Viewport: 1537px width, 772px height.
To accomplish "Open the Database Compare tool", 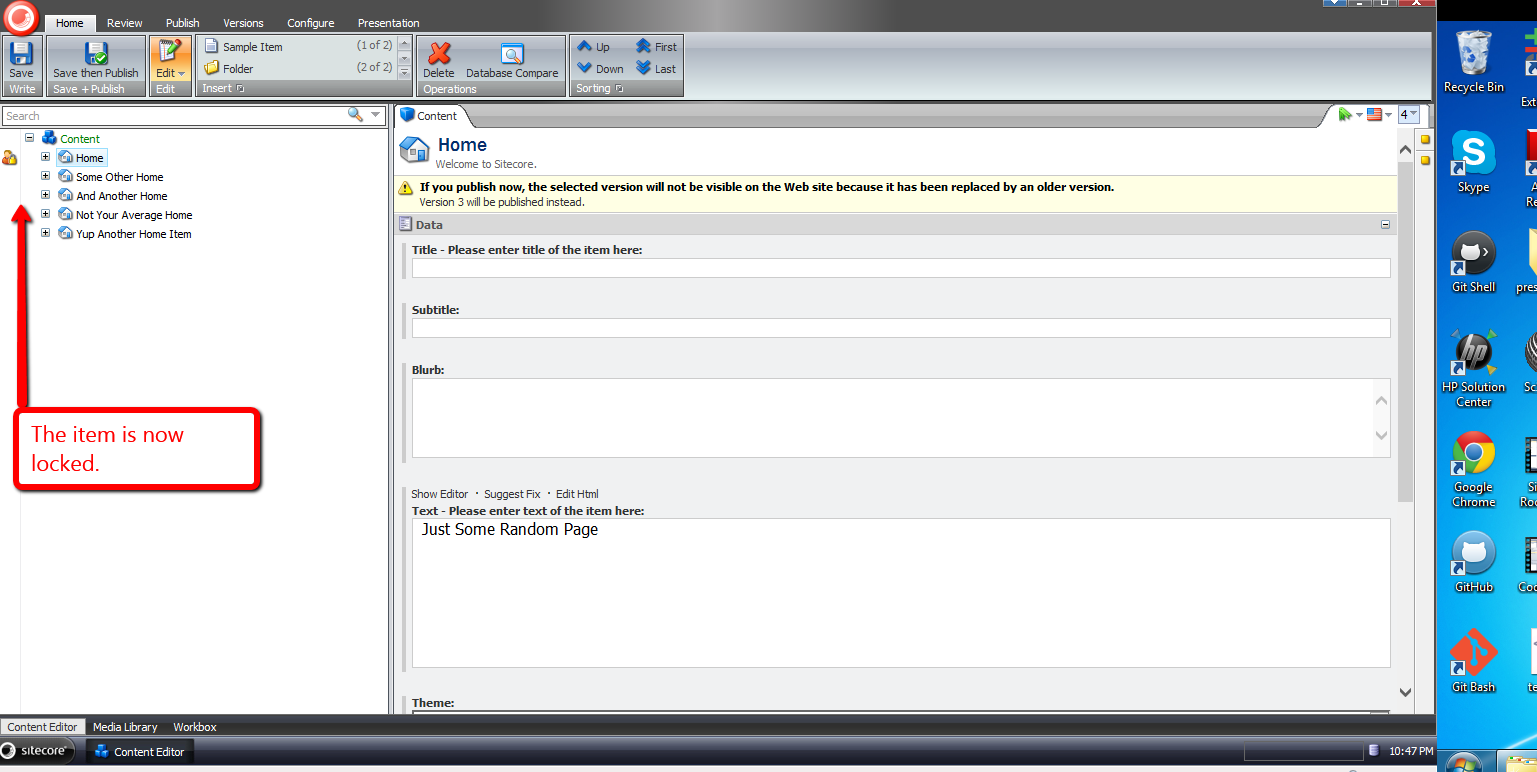I will [512, 55].
